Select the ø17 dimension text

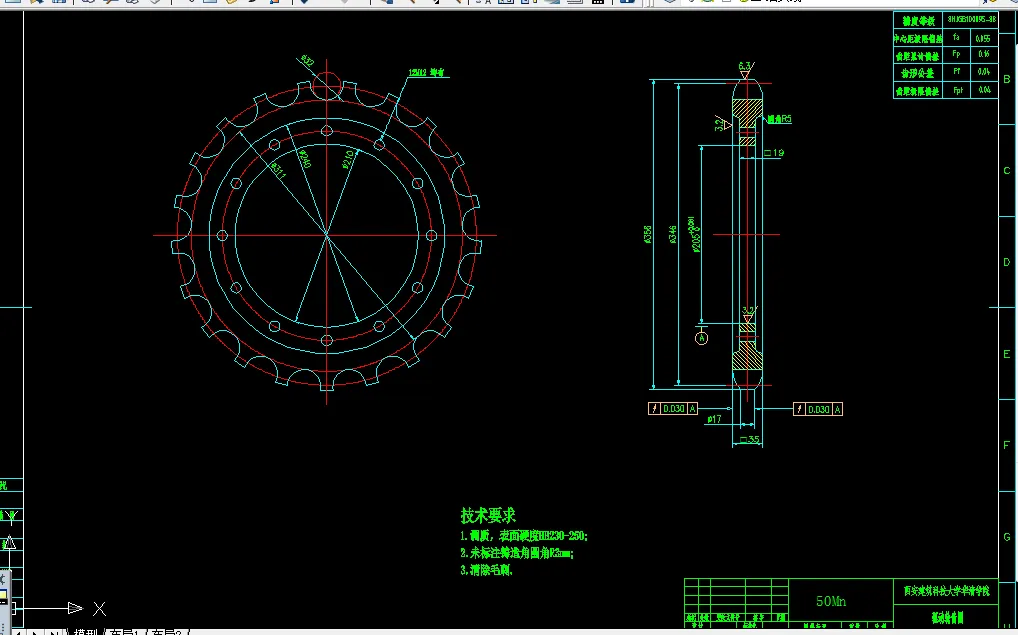714,419
